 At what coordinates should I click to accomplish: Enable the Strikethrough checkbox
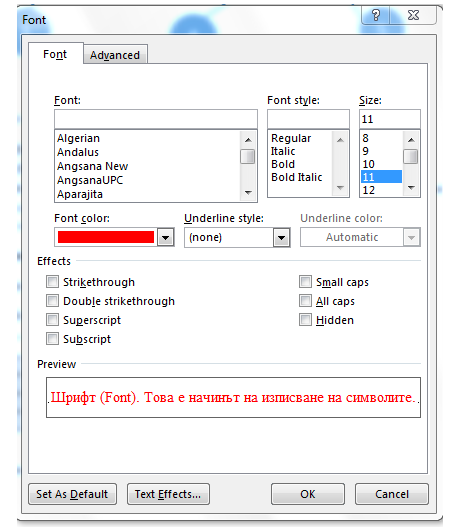click(52, 282)
